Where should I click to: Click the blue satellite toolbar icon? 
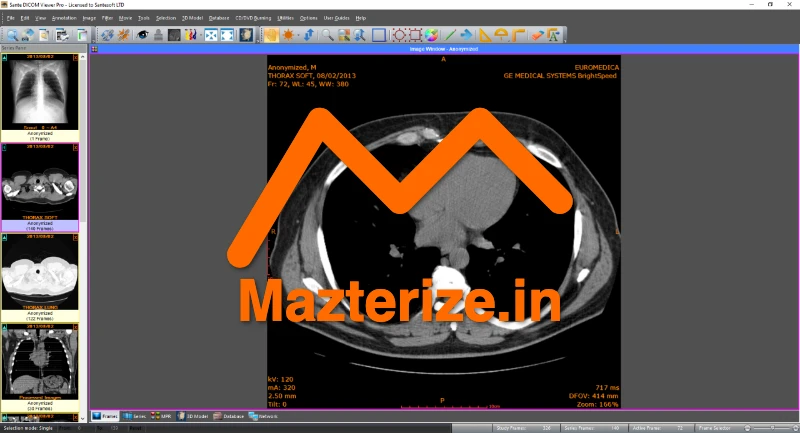click(107, 35)
